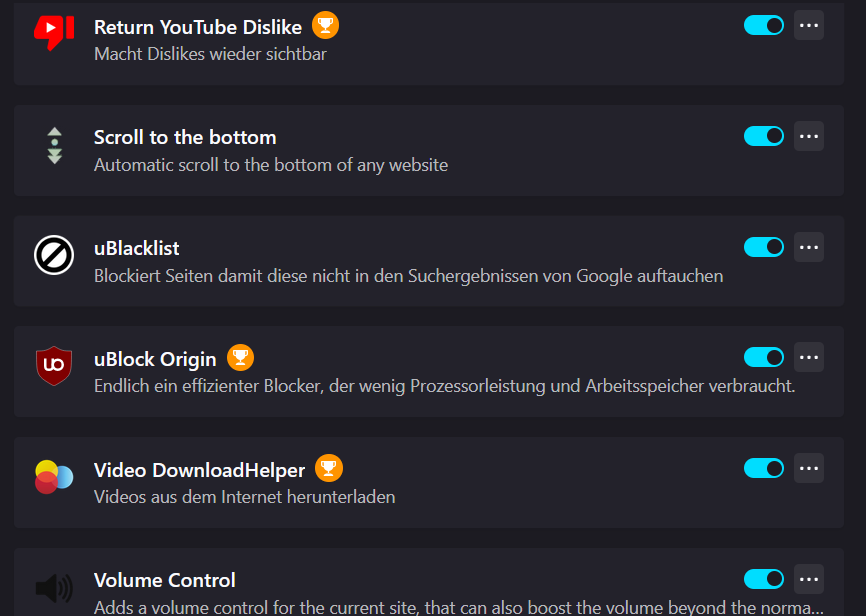Click the Scroll to the bottom arrows icon

[x=54, y=146]
